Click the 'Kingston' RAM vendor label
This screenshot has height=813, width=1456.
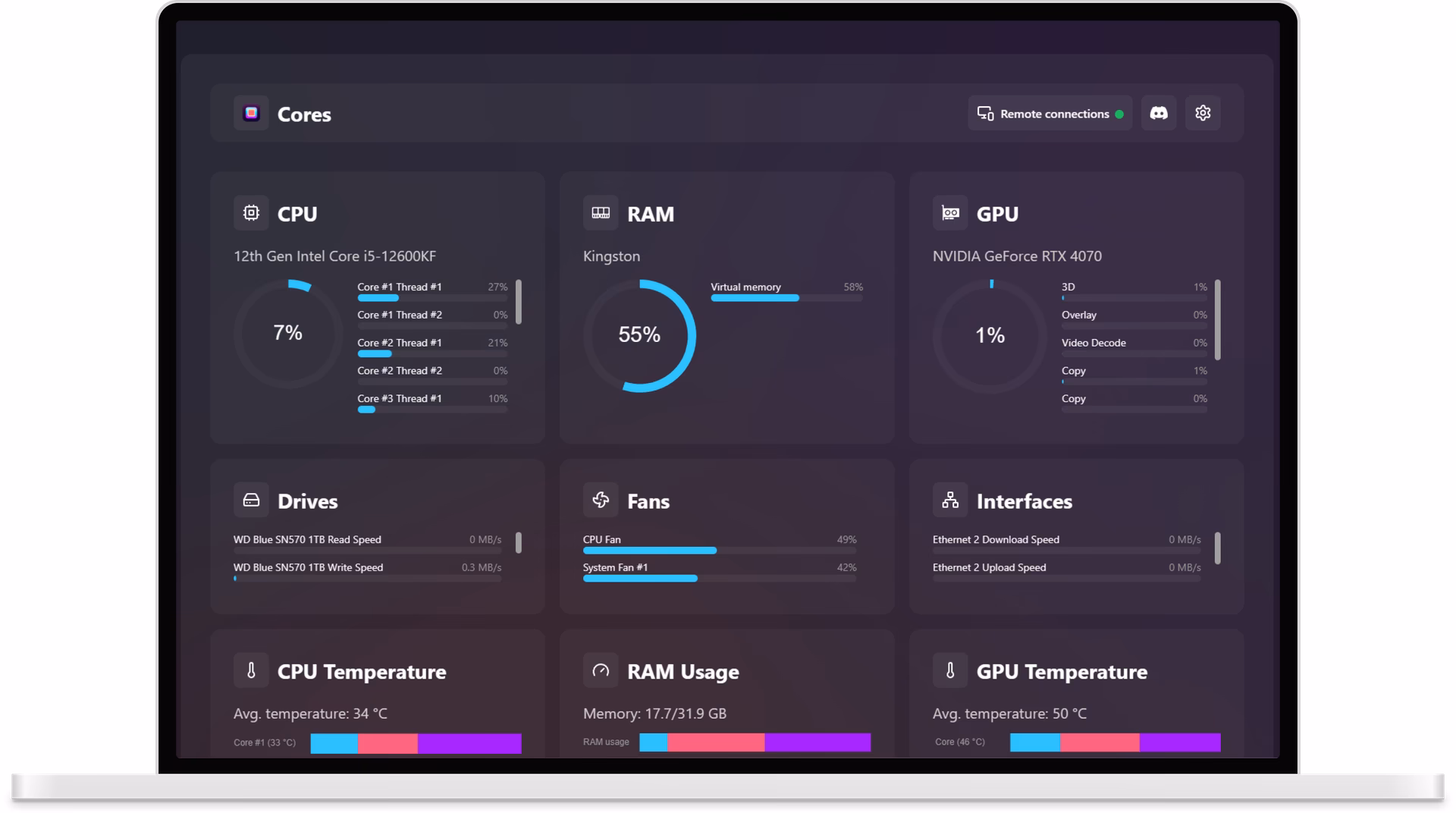[611, 256]
